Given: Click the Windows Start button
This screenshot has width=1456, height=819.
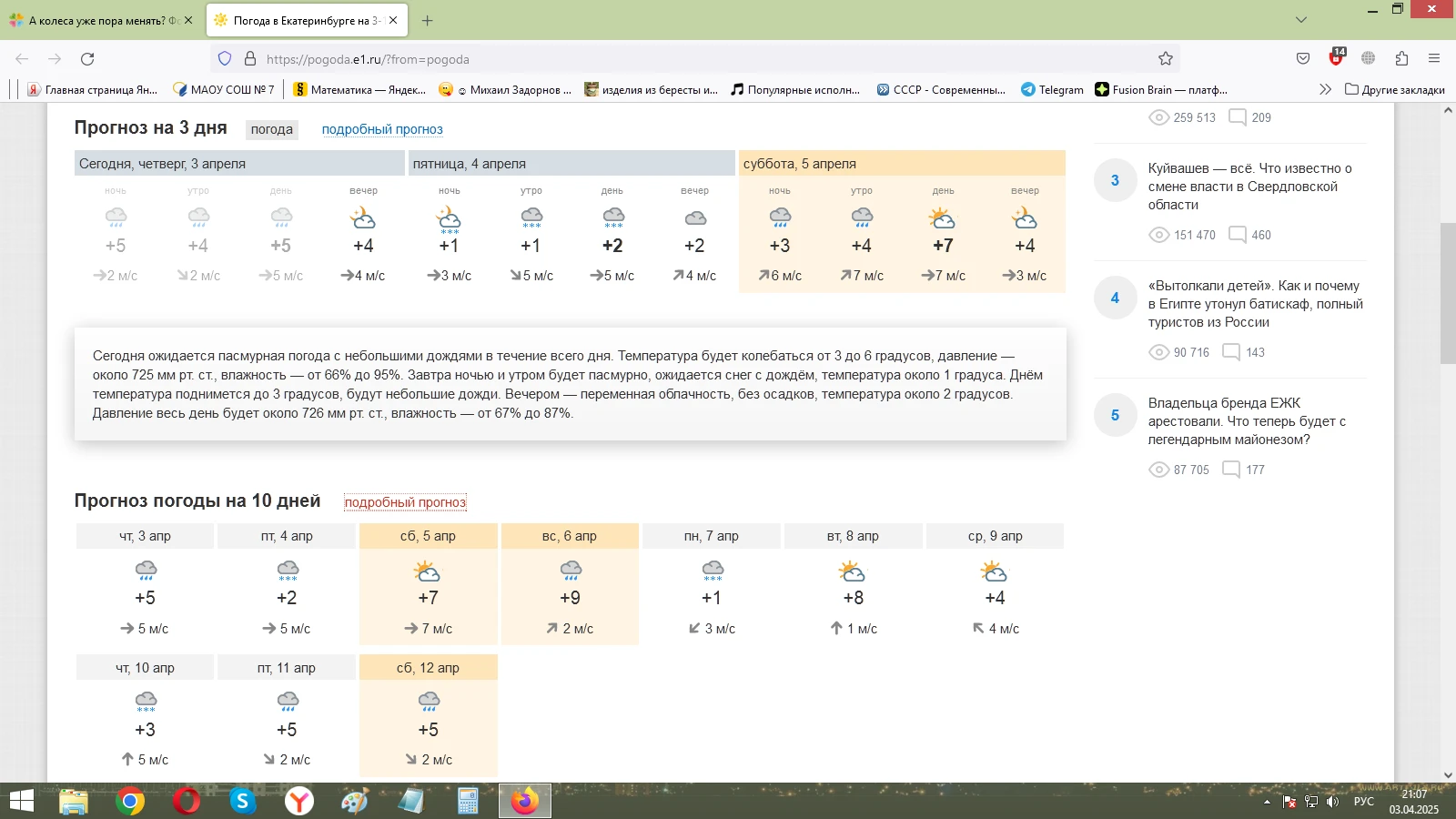Looking at the screenshot, I should pyautogui.click(x=21, y=801).
